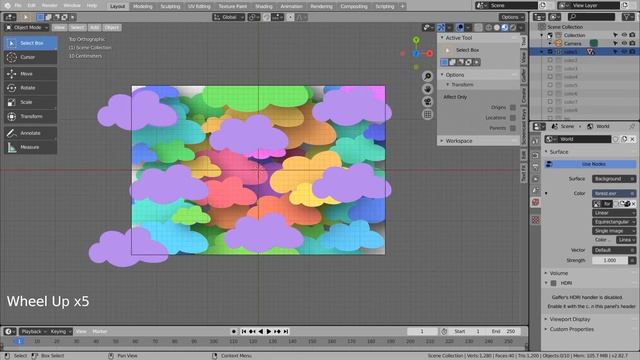This screenshot has width=640, height=360.
Task: Jump to timeline start frame
Action: tap(244, 331)
